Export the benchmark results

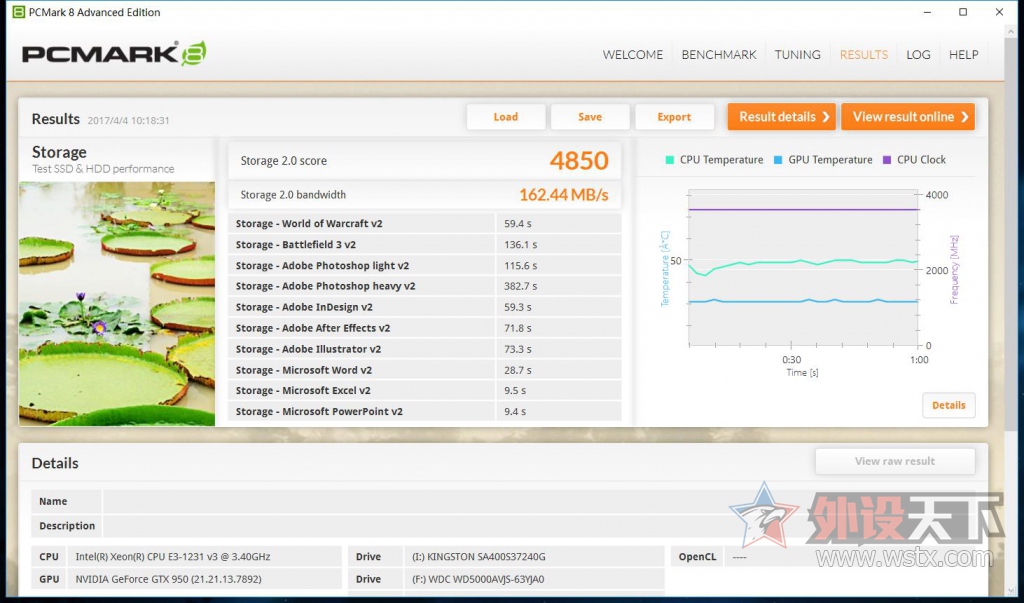coord(674,117)
